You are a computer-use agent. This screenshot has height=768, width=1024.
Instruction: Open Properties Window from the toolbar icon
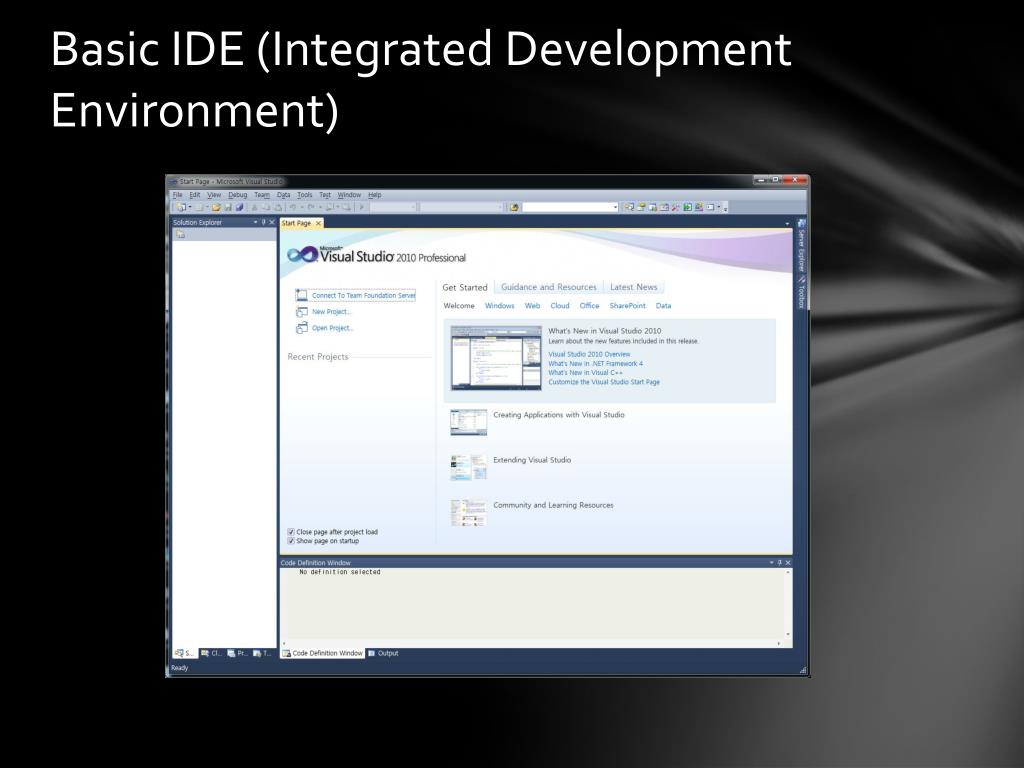click(641, 207)
